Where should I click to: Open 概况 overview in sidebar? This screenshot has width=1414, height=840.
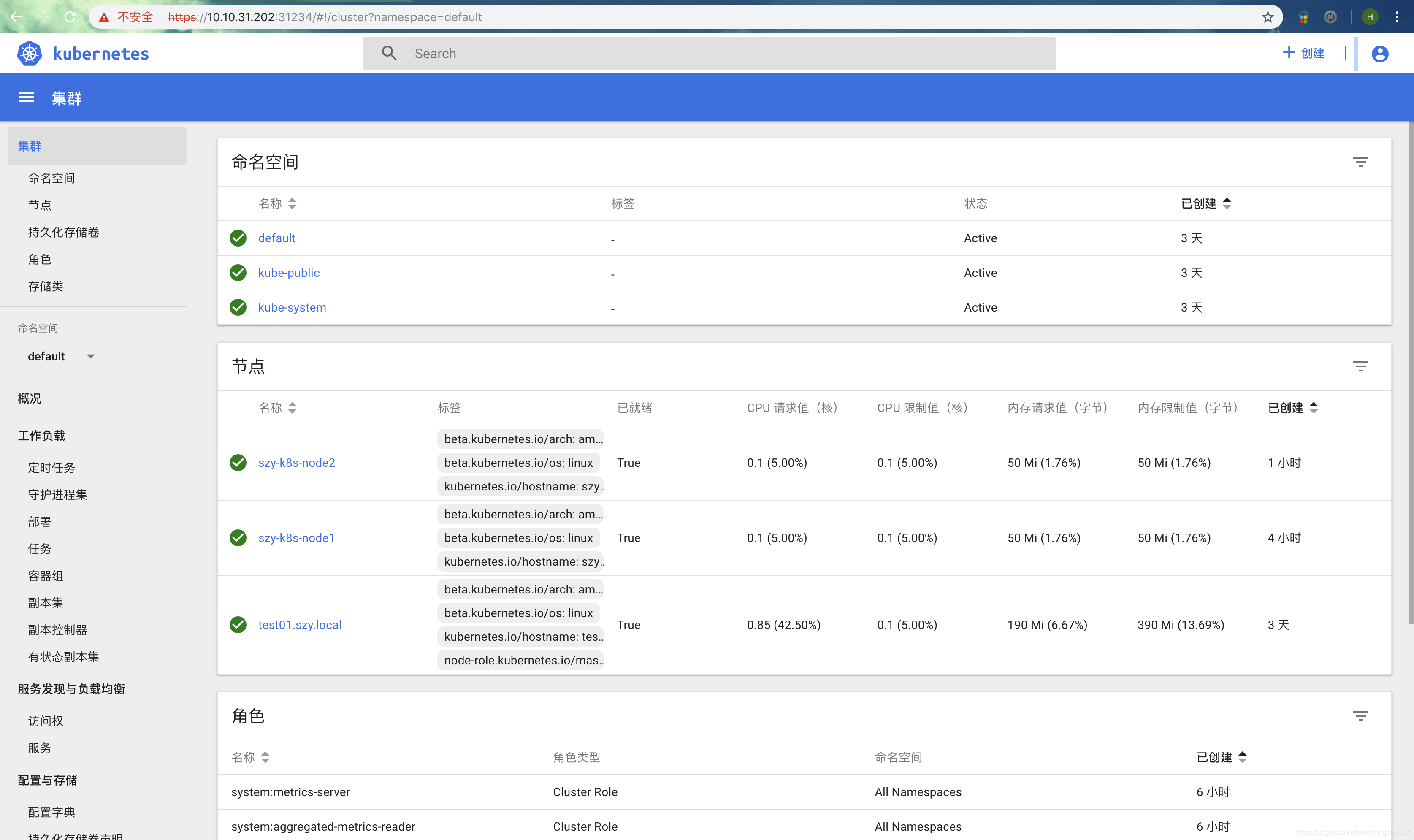30,399
